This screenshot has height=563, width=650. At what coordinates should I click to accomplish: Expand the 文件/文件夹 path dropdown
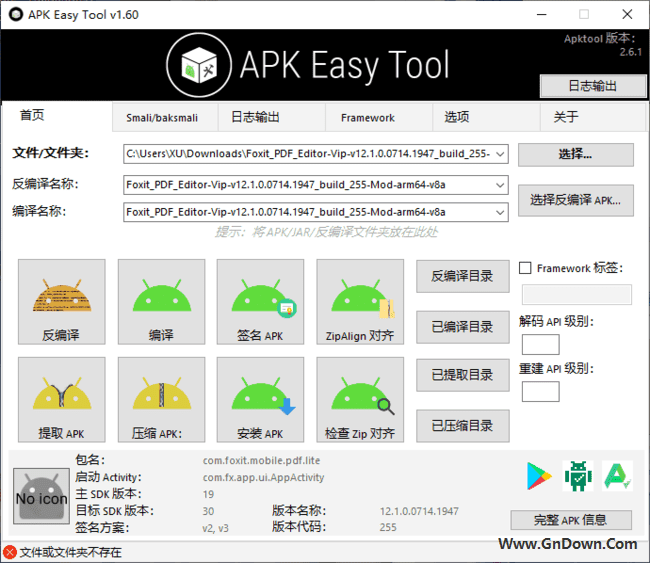pyautogui.click(x=500, y=154)
